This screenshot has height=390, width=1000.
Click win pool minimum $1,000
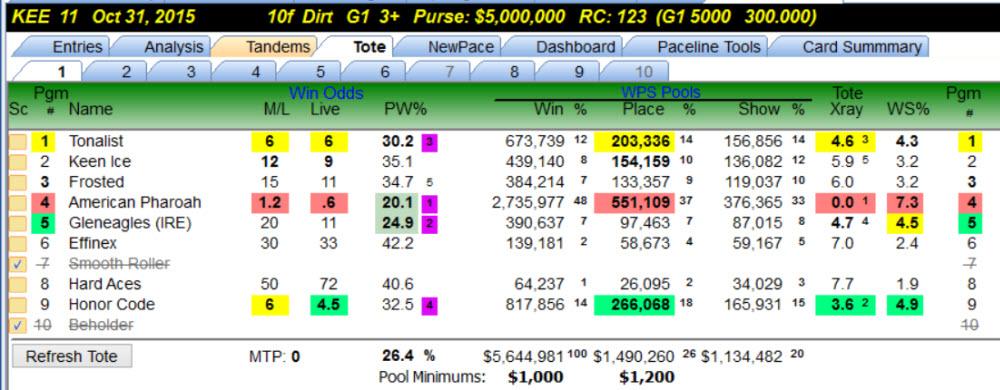tap(536, 377)
